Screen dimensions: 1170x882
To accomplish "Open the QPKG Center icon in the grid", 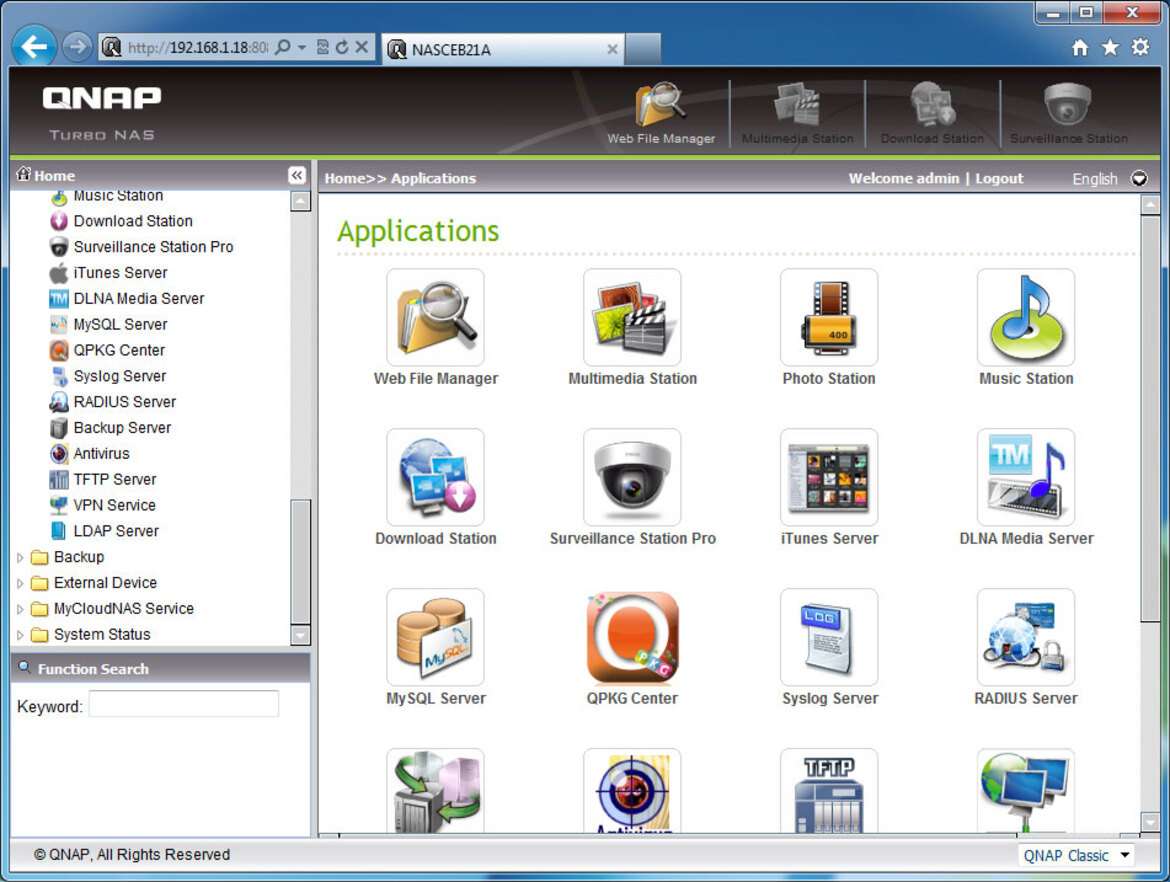I will pos(632,637).
